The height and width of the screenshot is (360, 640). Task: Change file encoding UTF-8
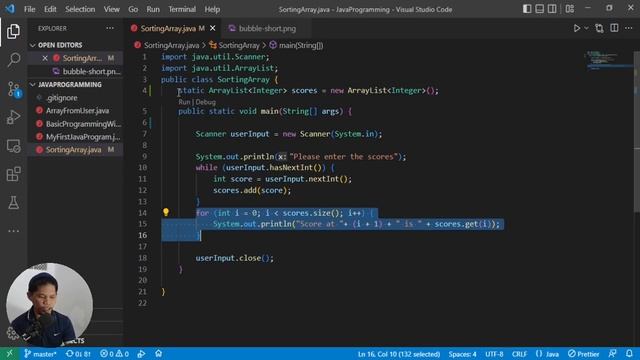coord(494,353)
